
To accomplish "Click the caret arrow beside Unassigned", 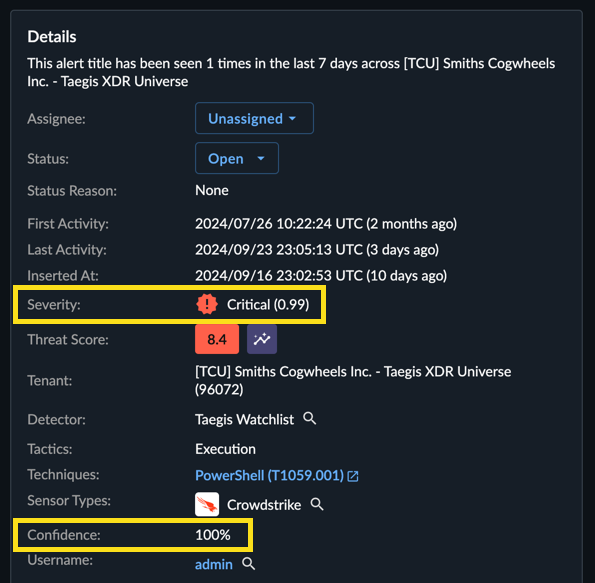I will 292,118.
